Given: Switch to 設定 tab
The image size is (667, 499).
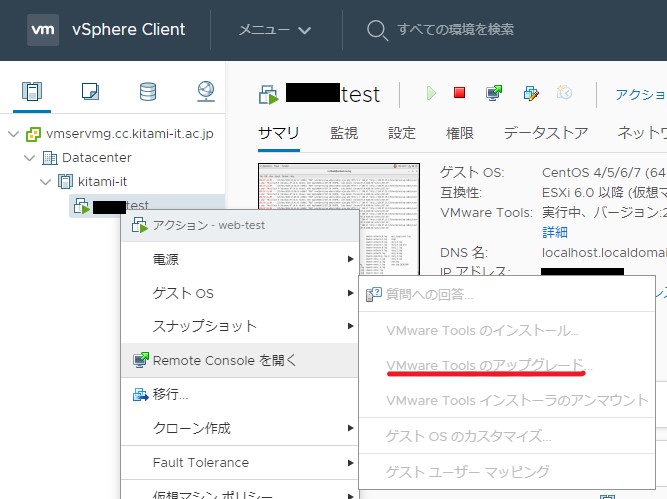Looking at the screenshot, I should point(402,133).
